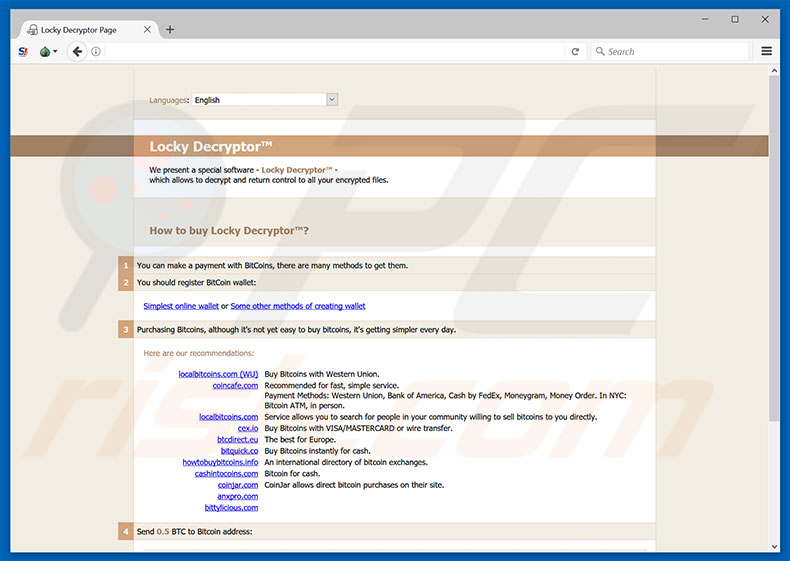The height and width of the screenshot is (561, 790).
Task: Open howtobuybitcoins.info link
Action: [x=220, y=462]
